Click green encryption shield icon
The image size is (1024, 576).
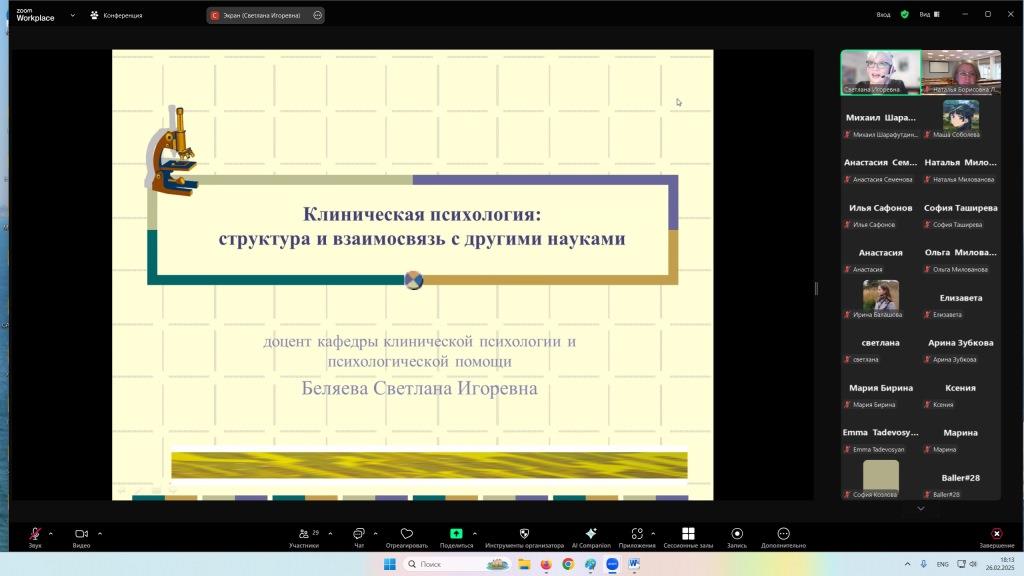(904, 14)
